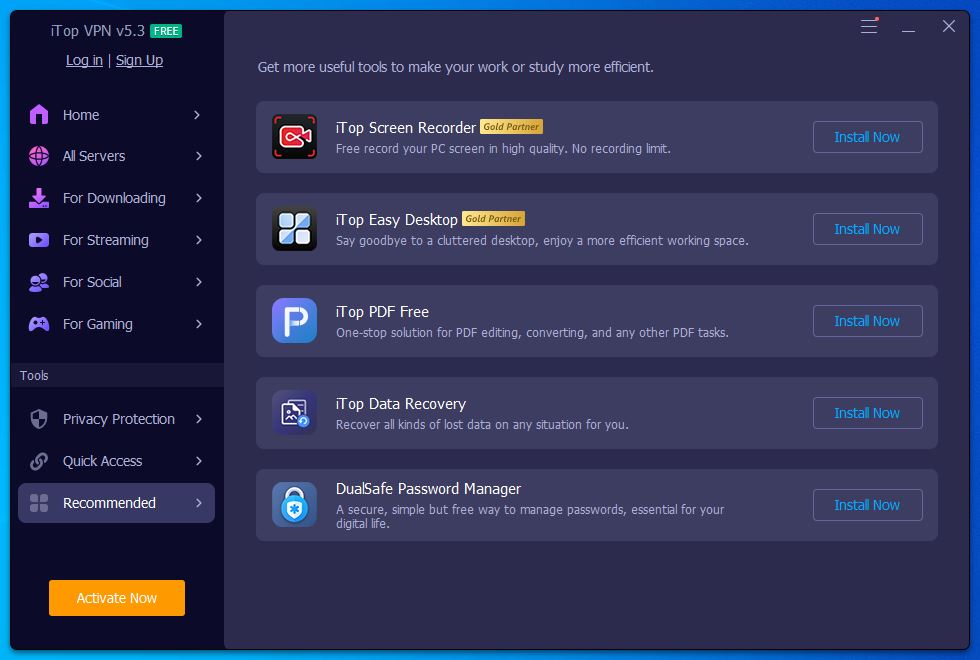The image size is (980, 660).
Task: Select For Streaming menu label
Action: (x=106, y=240)
